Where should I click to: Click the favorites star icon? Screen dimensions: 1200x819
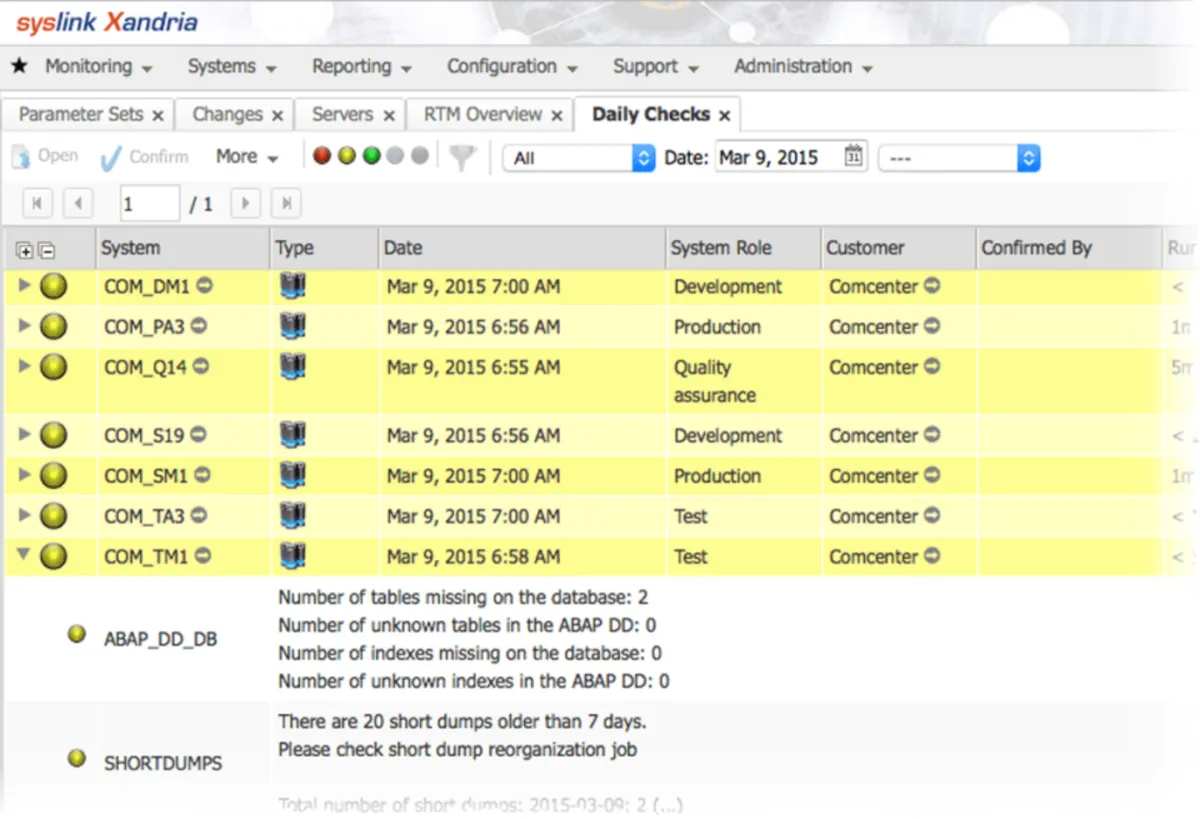click(x=19, y=67)
